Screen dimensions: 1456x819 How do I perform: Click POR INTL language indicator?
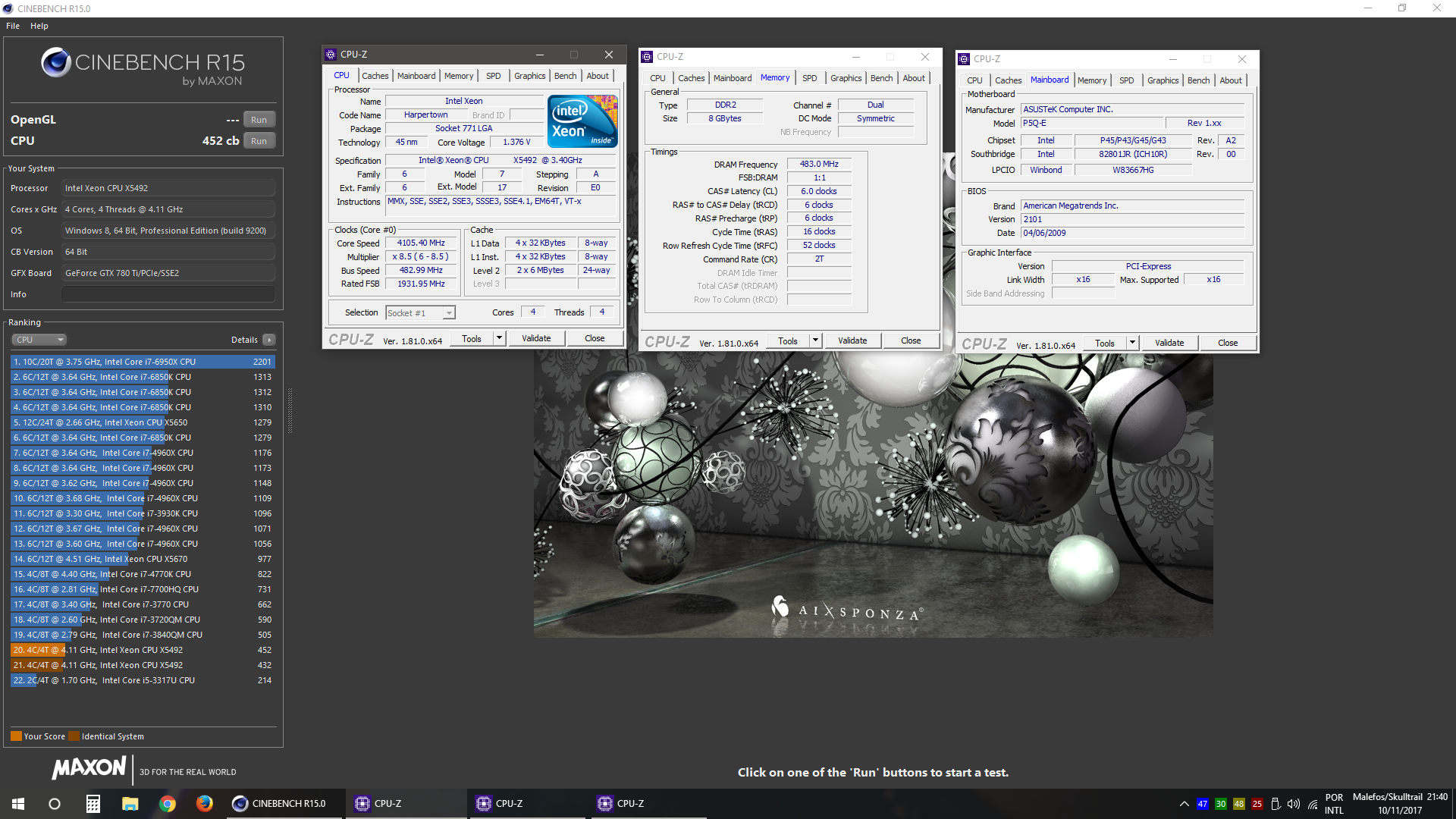tap(1334, 804)
